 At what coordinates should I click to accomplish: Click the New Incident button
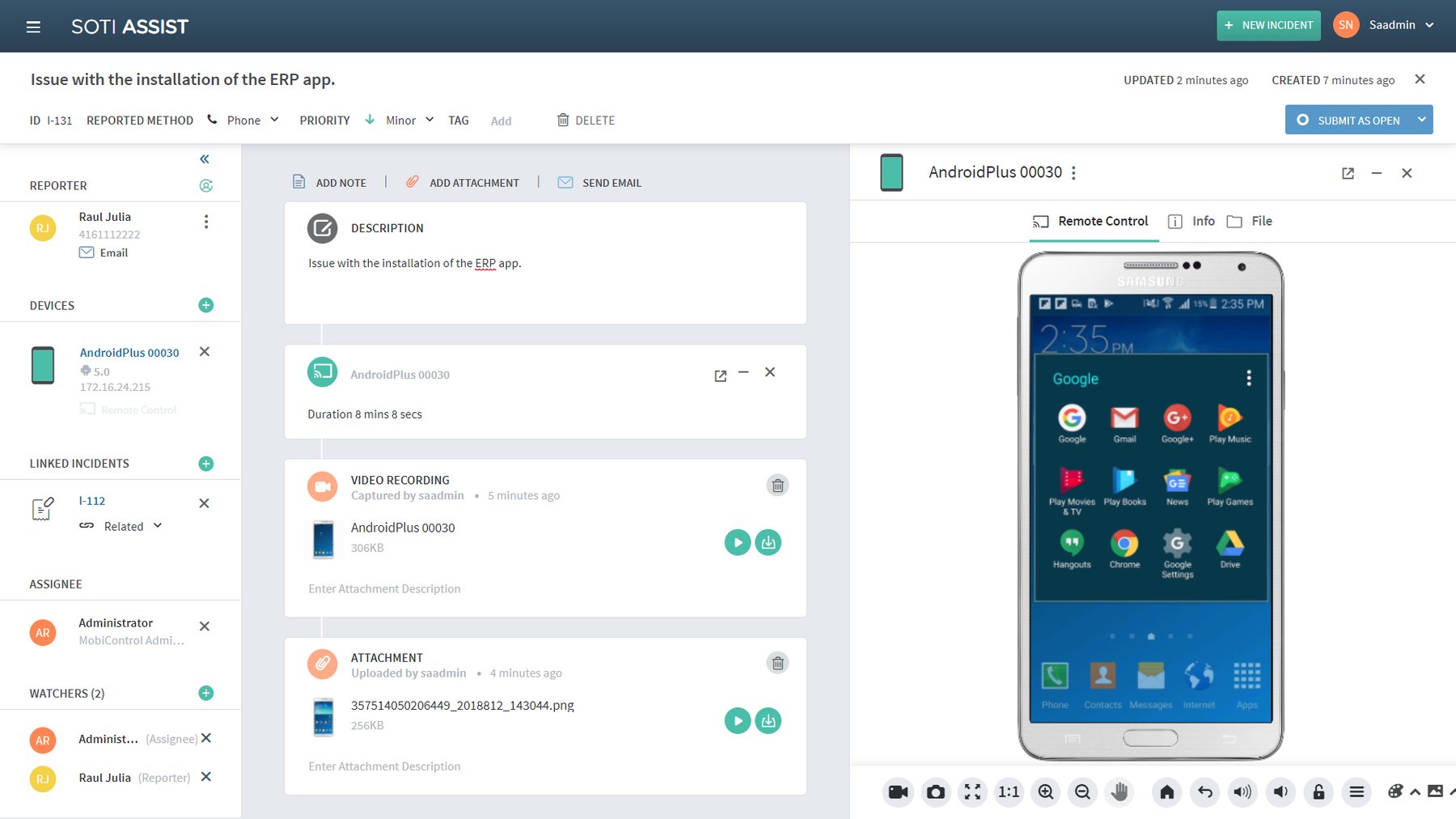[1268, 25]
